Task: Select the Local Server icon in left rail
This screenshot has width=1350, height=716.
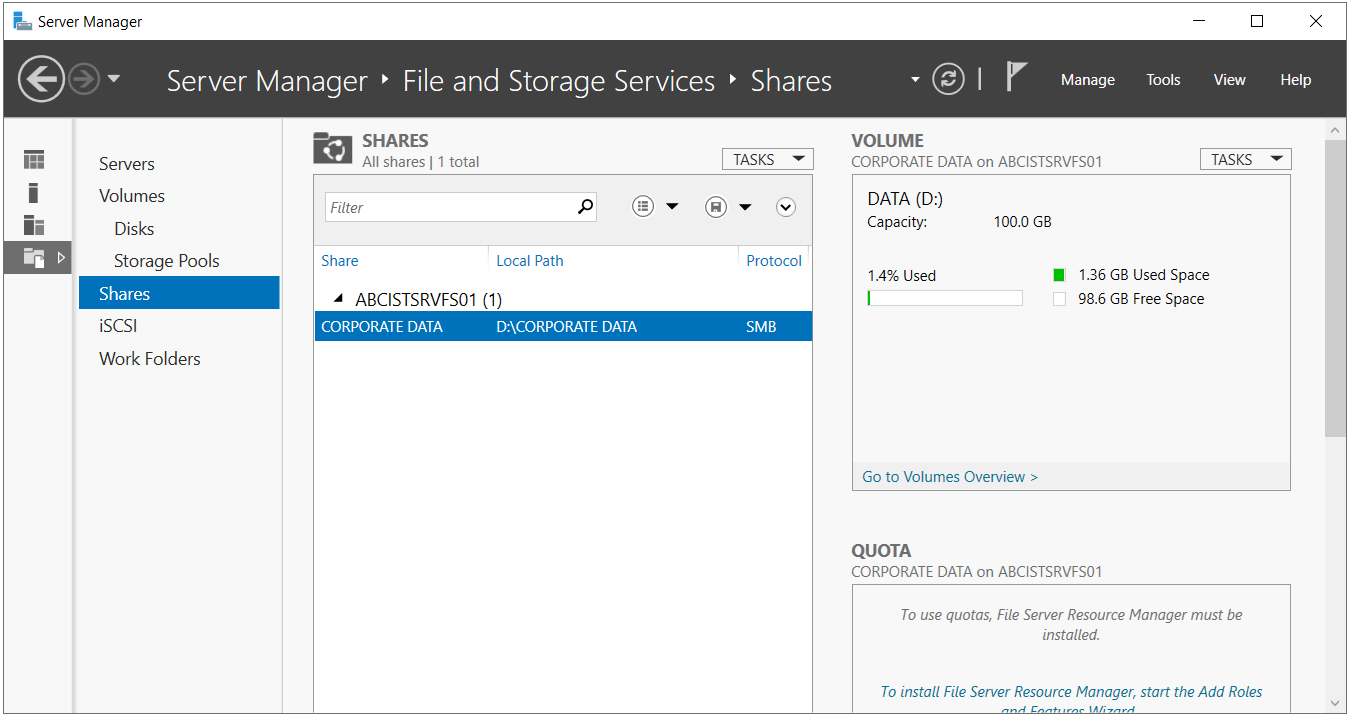Action: (33, 193)
